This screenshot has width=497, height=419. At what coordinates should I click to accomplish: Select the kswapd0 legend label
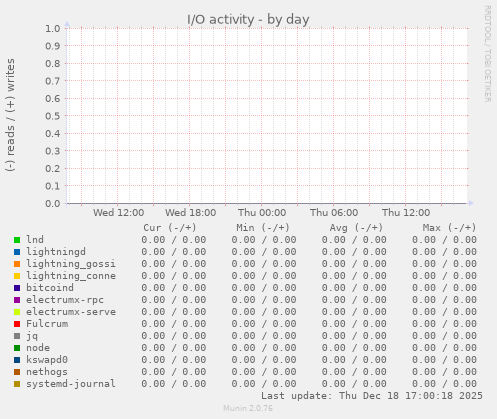47,360
